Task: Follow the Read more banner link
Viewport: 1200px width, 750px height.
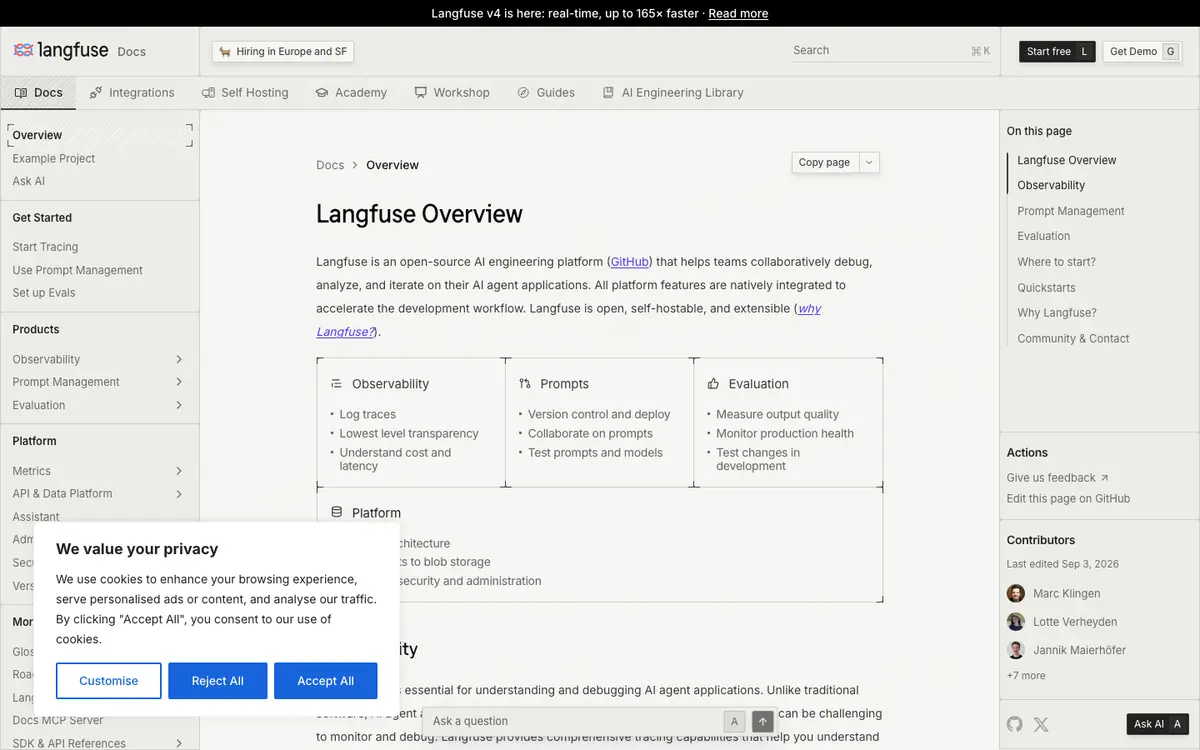Action: (739, 13)
